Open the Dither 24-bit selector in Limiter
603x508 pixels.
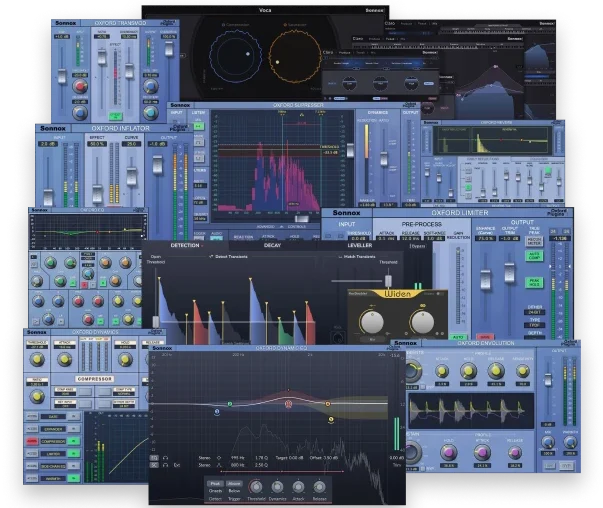[534, 312]
